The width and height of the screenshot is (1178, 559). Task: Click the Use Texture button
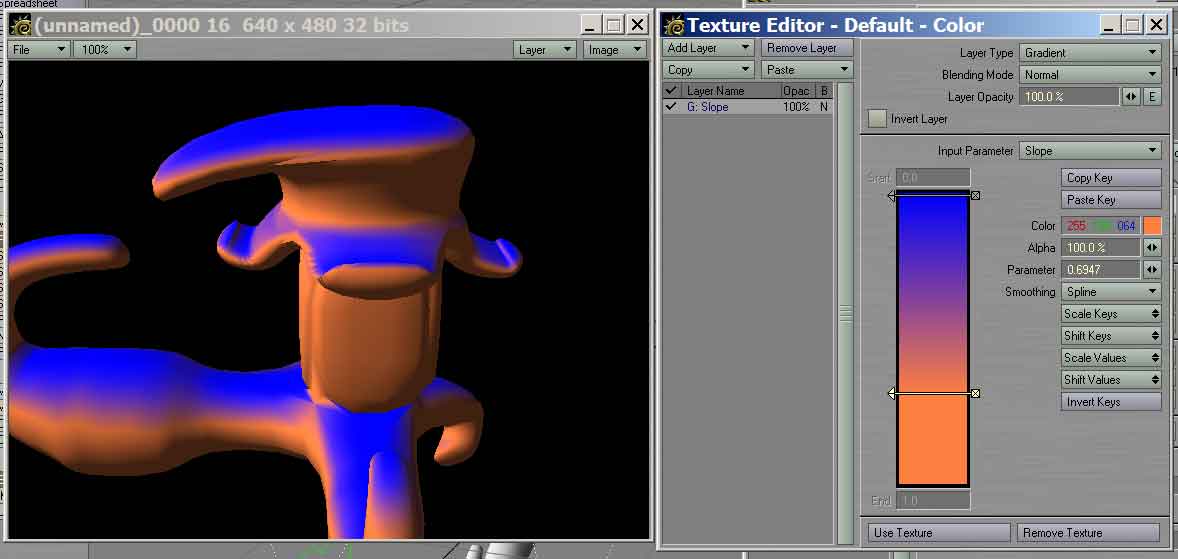[x=939, y=533]
